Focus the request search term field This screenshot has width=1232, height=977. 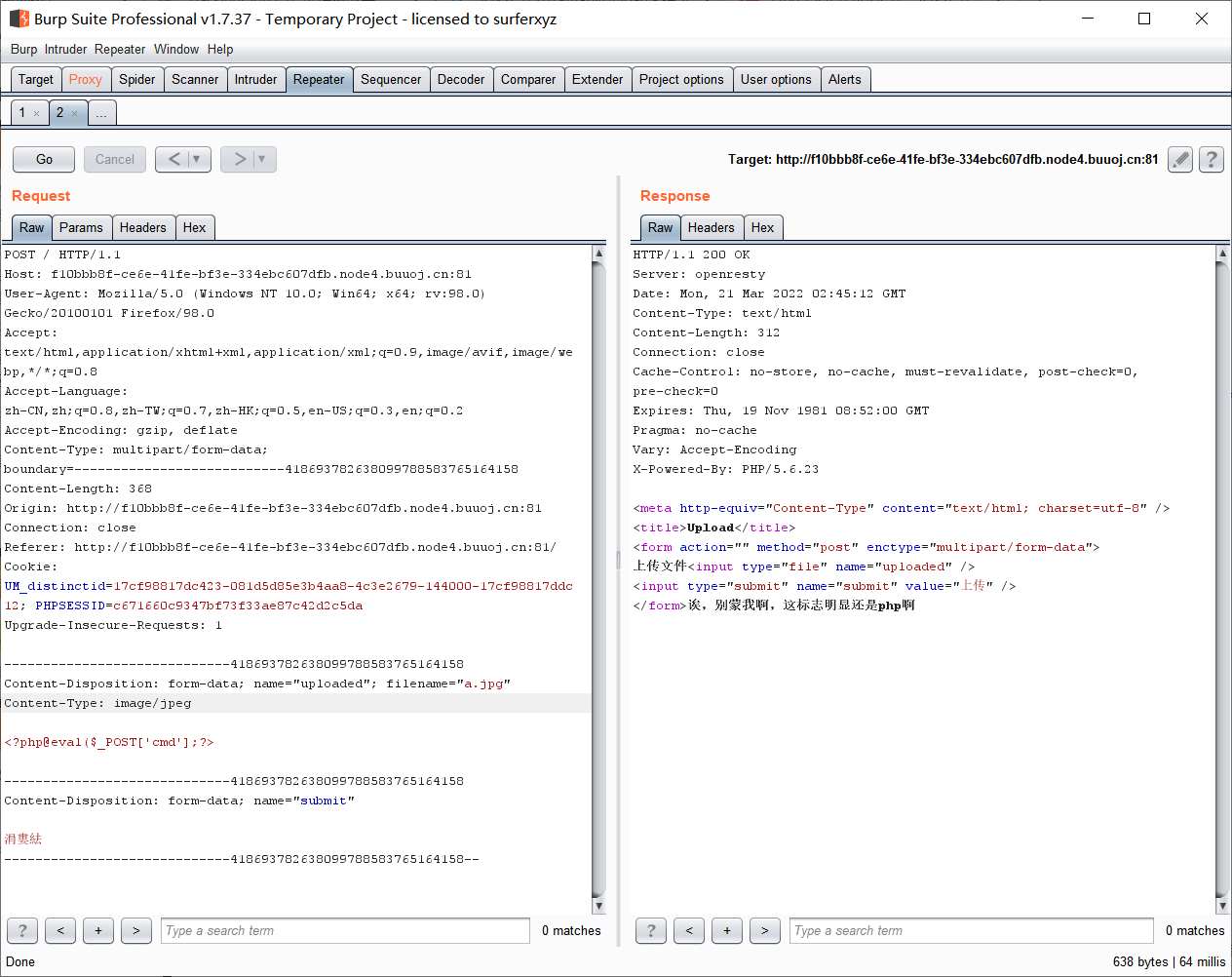coord(346,931)
